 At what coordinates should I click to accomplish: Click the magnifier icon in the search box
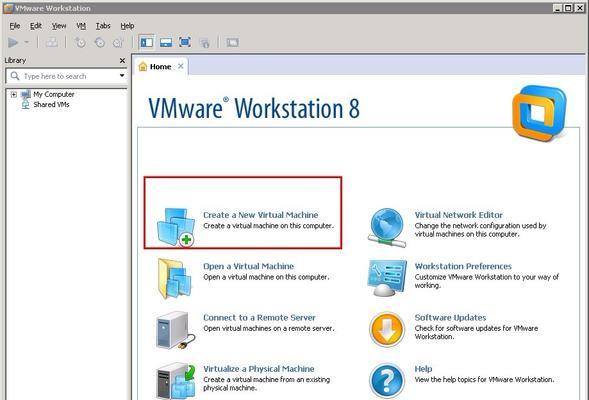click(15, 76)
